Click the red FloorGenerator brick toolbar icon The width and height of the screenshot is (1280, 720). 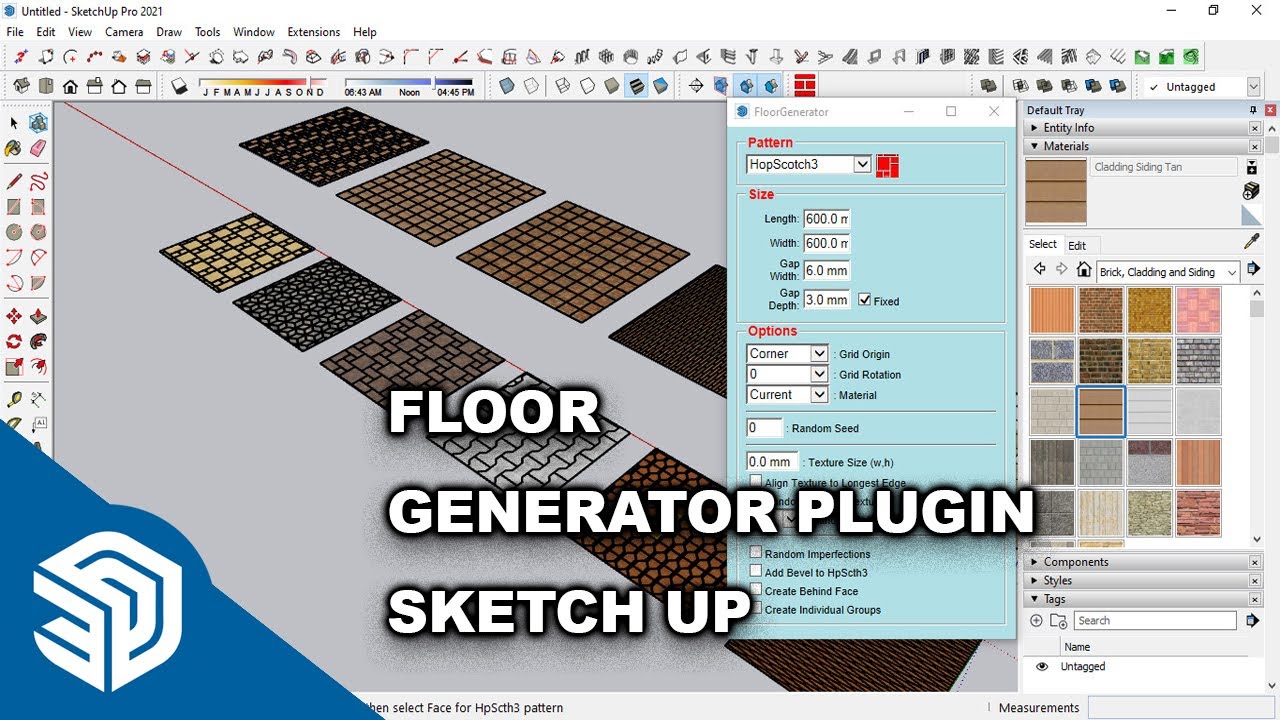point(805,86)
